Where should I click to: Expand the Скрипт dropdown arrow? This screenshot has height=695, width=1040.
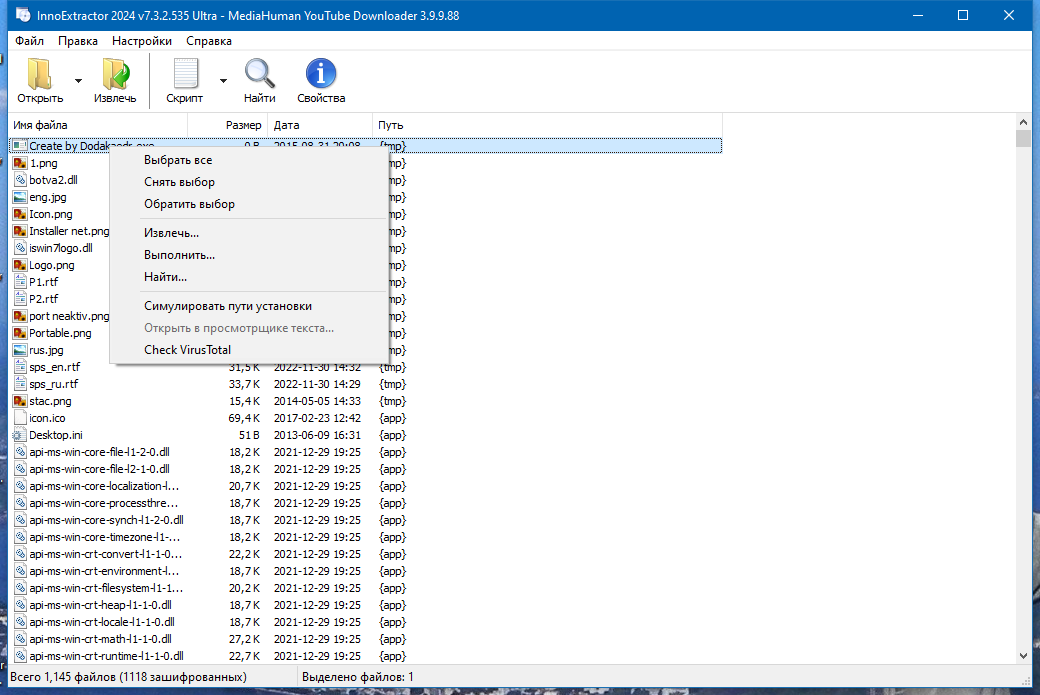pos(224,81)
